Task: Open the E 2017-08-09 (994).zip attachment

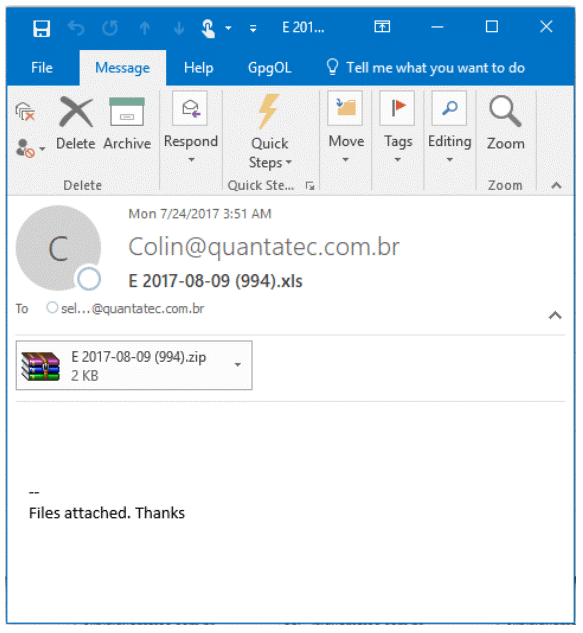Action: [x=134, y=365]
